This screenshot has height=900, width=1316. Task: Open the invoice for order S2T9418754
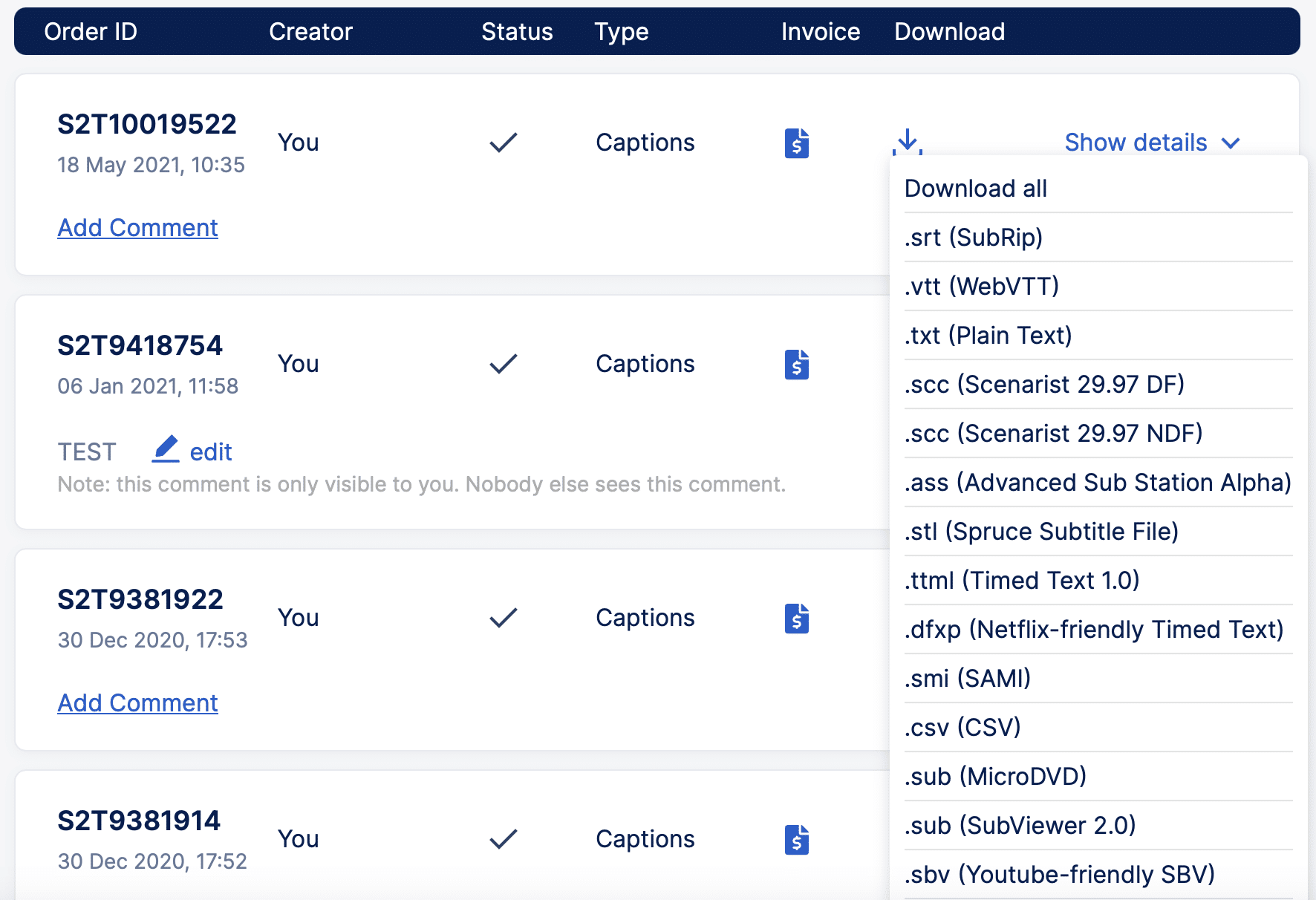click(x=796, y=364)
